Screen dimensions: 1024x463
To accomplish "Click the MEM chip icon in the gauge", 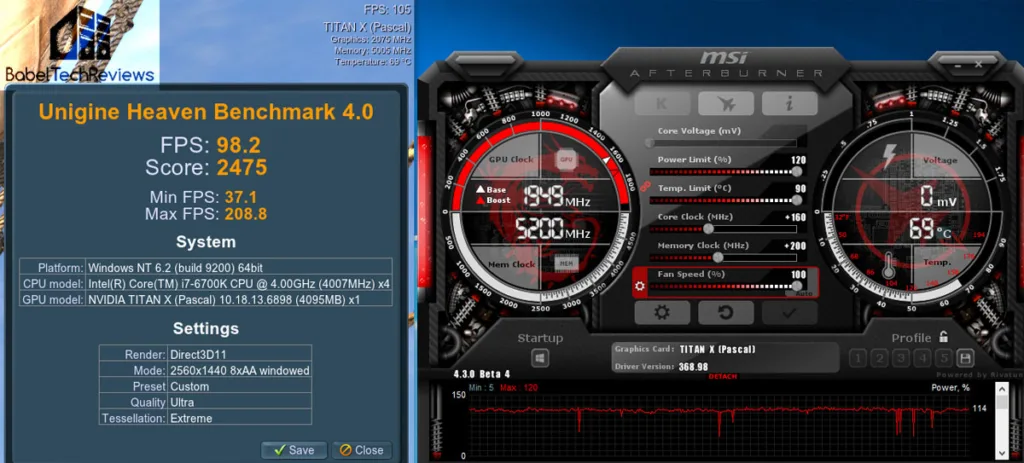I will pos(564,264).
